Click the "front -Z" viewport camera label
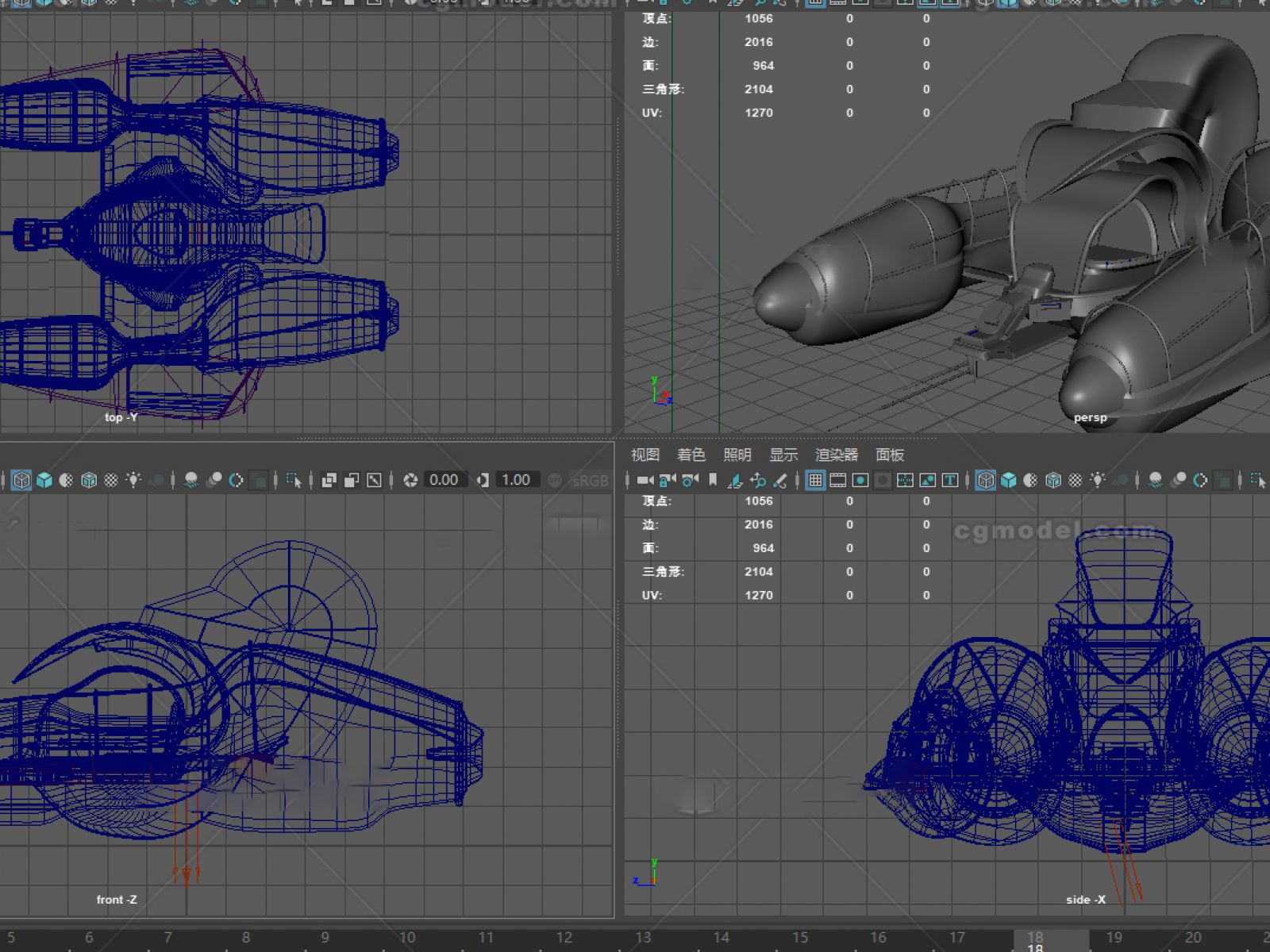This screenshot has height=952, width=1270. (x=117, y=900)
